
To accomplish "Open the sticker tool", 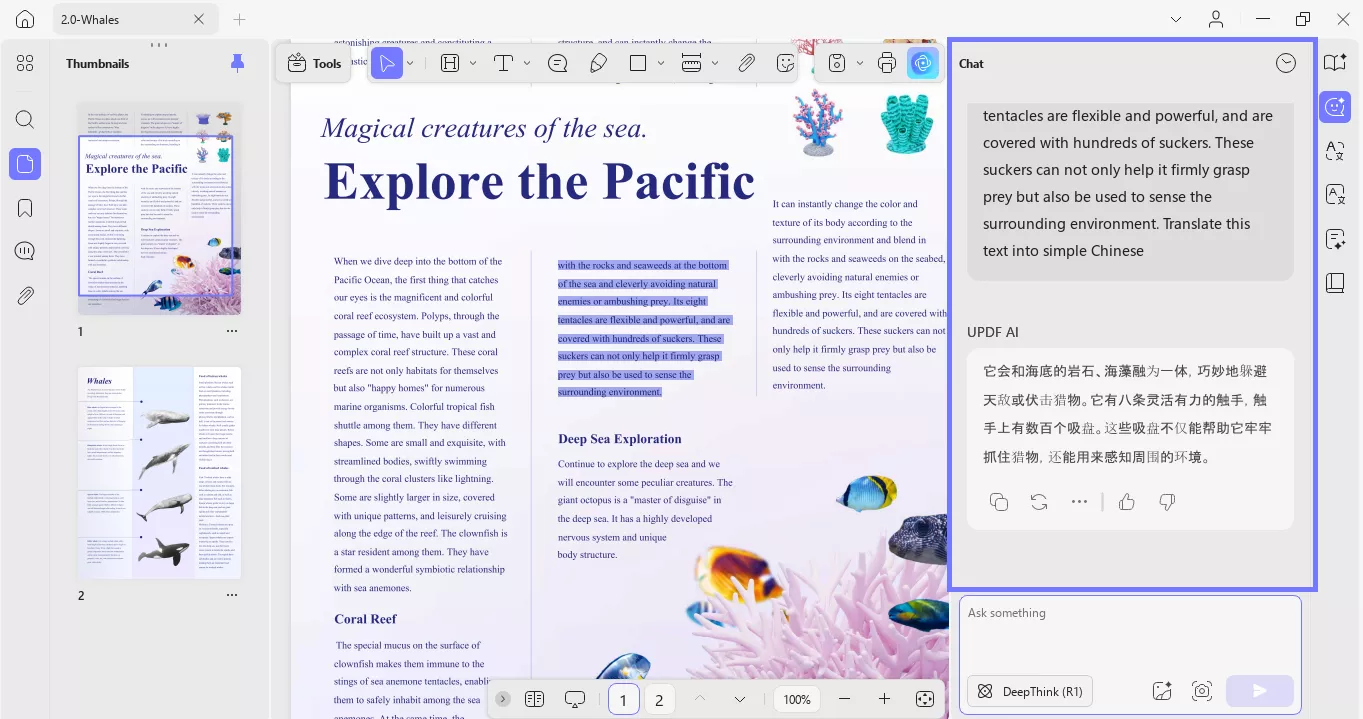I will tap(786, 63).
